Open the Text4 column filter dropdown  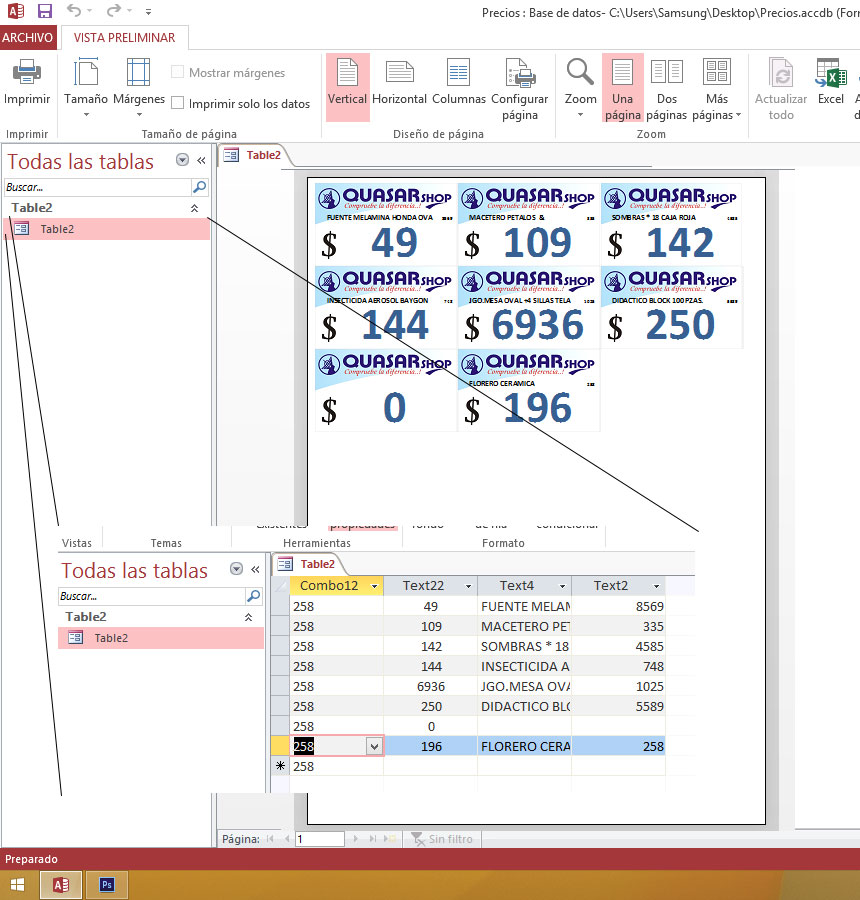pyautogui.click(x=563, y=586)
